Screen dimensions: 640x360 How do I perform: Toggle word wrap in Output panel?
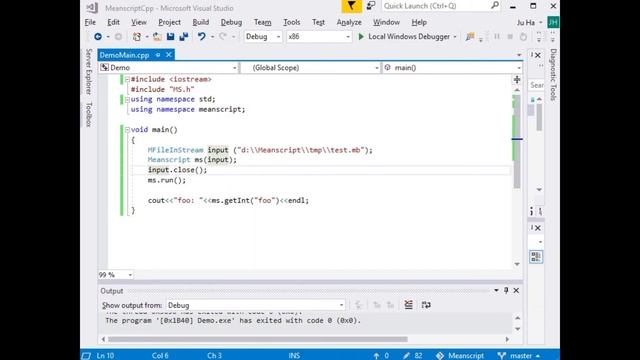coord(426,305)
